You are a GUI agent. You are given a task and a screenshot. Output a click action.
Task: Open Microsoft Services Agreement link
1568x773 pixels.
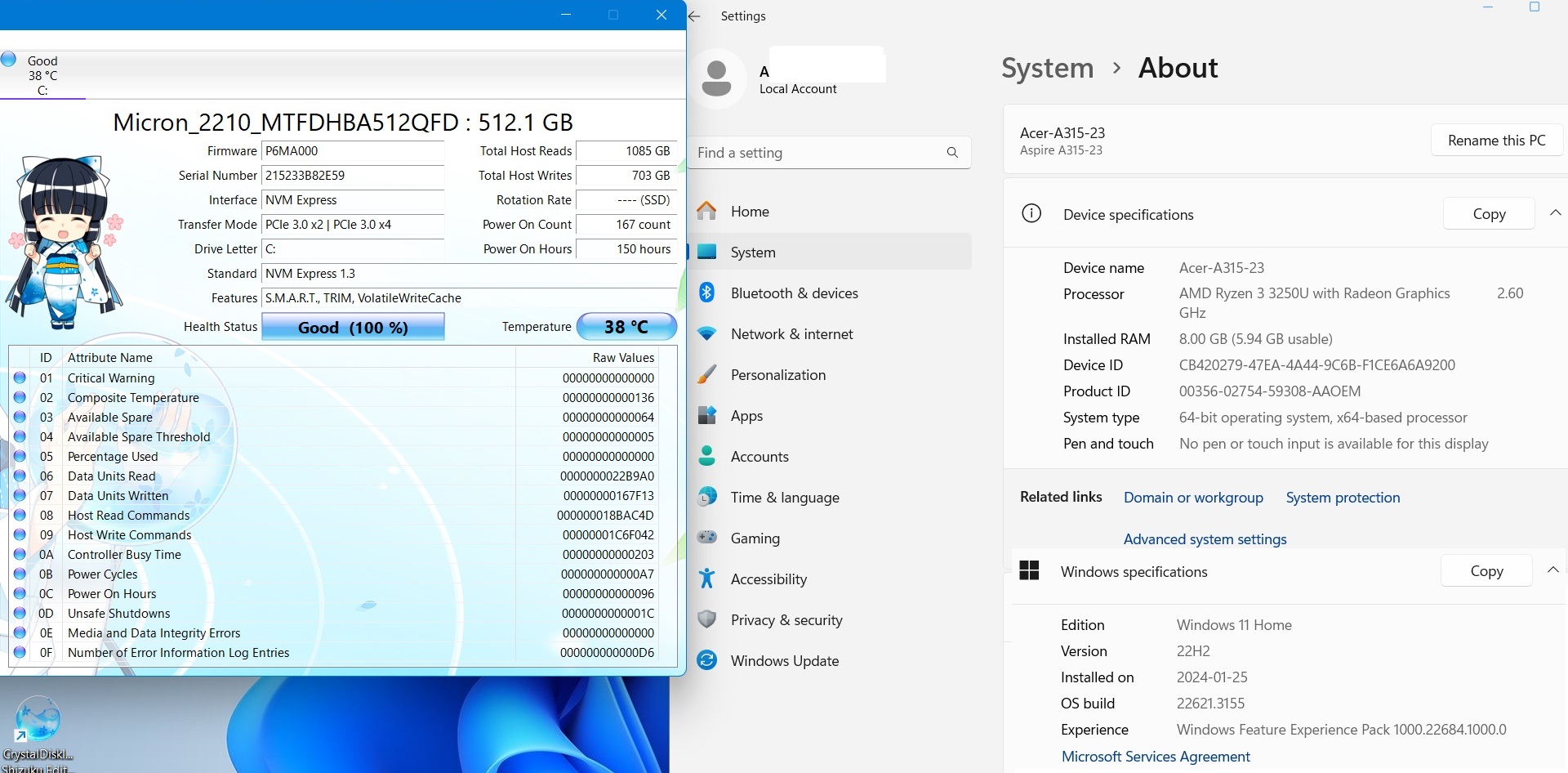[1156, 757]
